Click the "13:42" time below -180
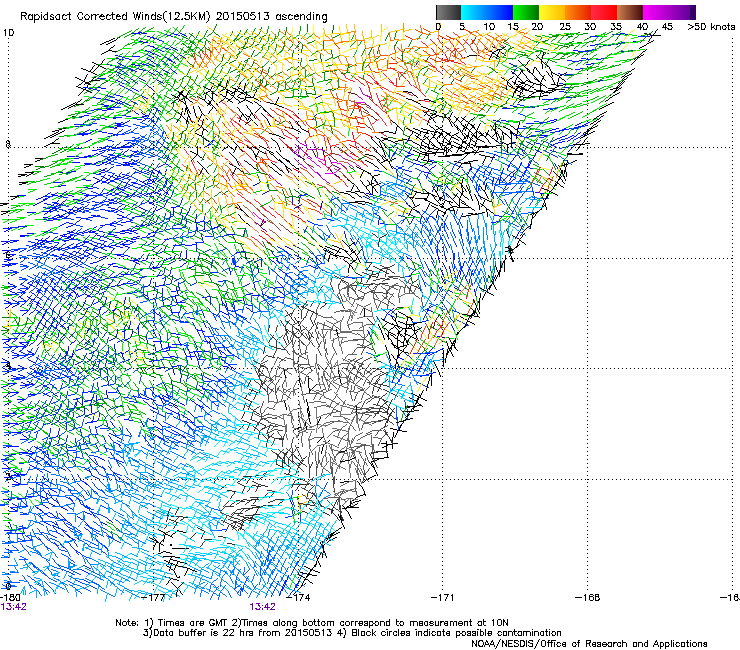The image size is (740, 650). [13, 607]
